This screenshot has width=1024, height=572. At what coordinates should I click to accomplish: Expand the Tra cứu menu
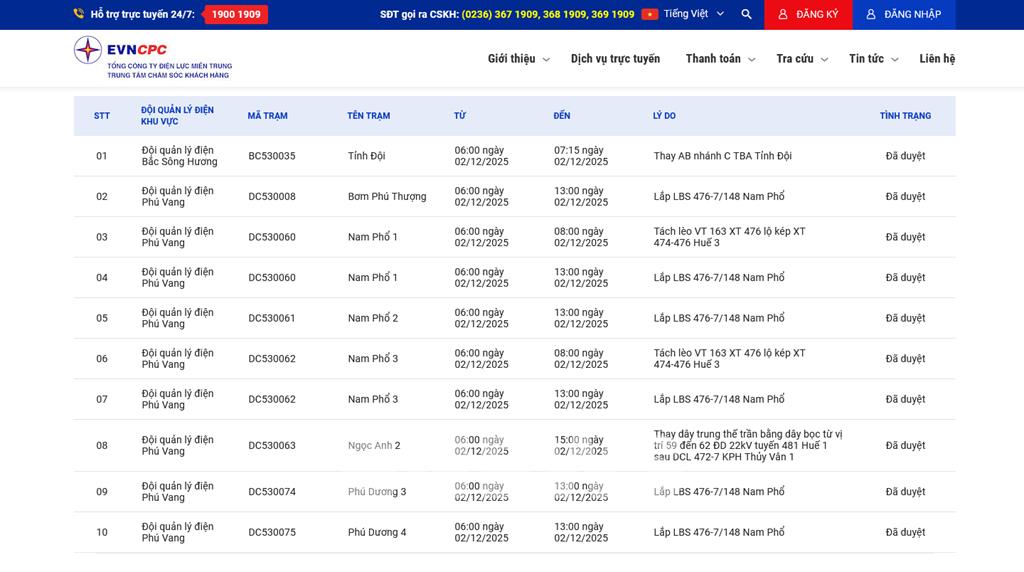(x=802, y=59)
